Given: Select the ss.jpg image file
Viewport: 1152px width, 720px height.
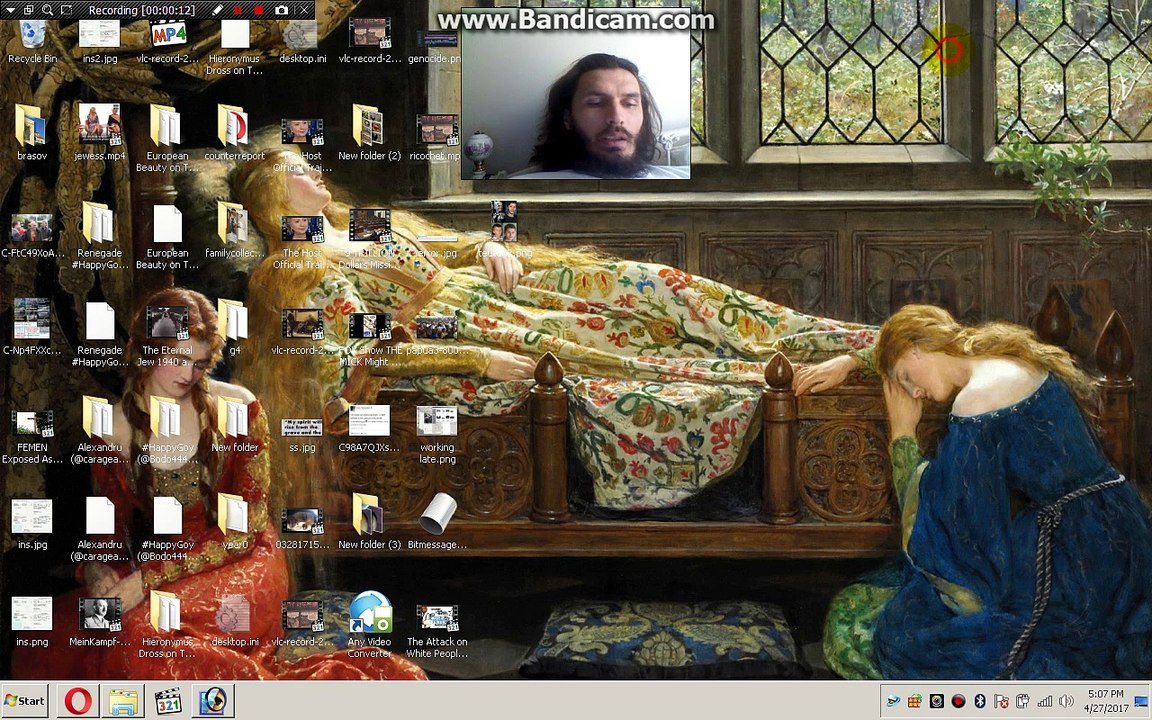Looking at the screenshot, I should pyautogui.click(x=302, y=433).
